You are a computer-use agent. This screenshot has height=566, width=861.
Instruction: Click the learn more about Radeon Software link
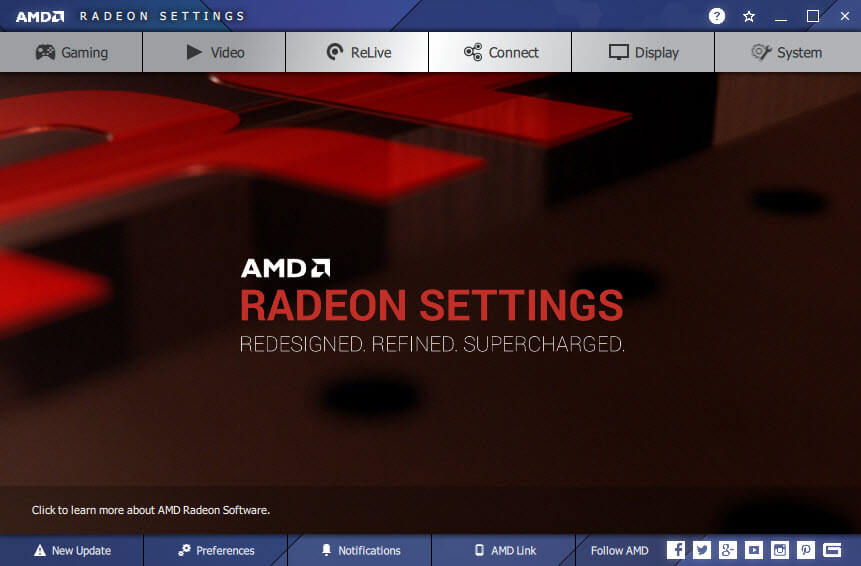150,510
